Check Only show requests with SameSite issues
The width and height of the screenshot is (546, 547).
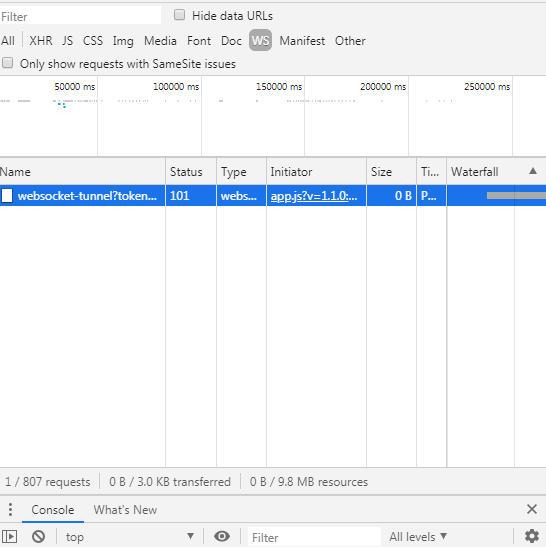point(7,63)
